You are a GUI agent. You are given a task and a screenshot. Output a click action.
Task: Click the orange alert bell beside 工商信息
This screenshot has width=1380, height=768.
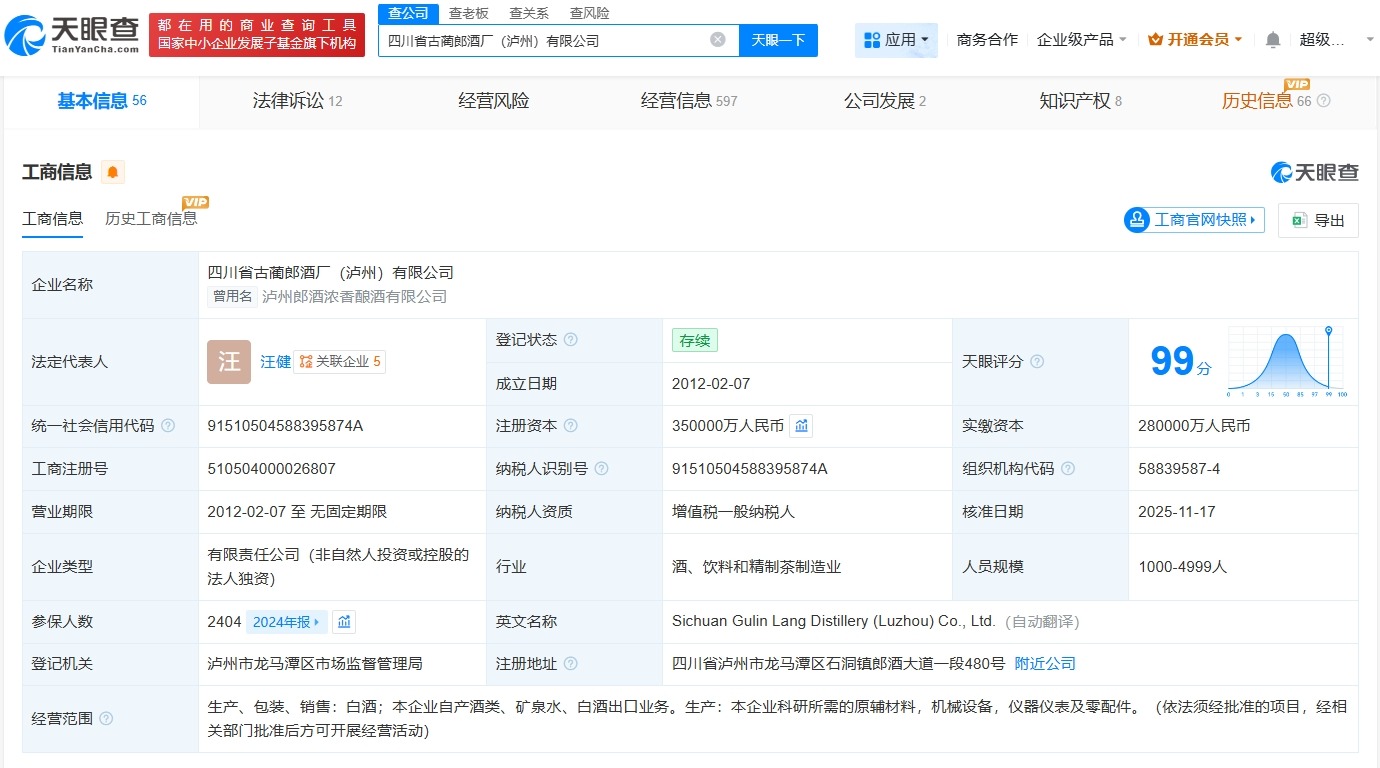coord(113,172)
